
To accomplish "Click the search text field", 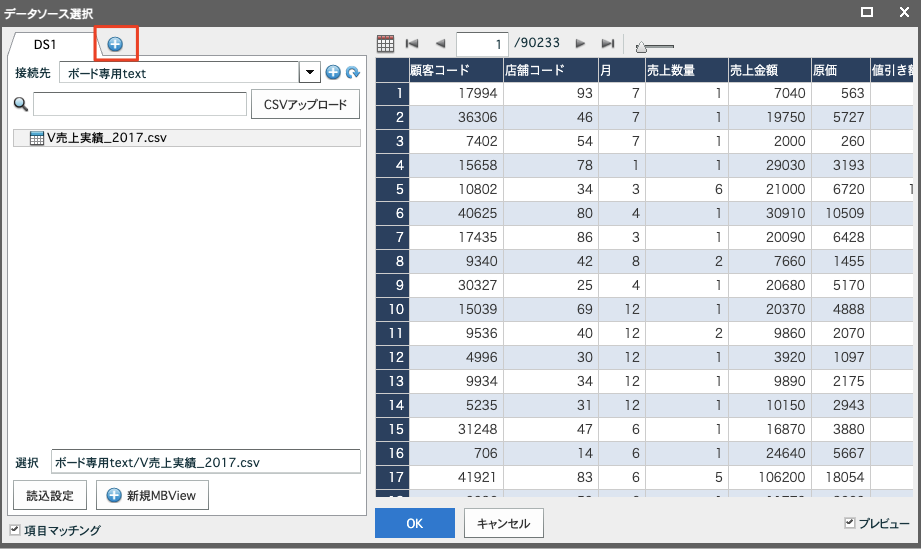I will tap(140, 105).
